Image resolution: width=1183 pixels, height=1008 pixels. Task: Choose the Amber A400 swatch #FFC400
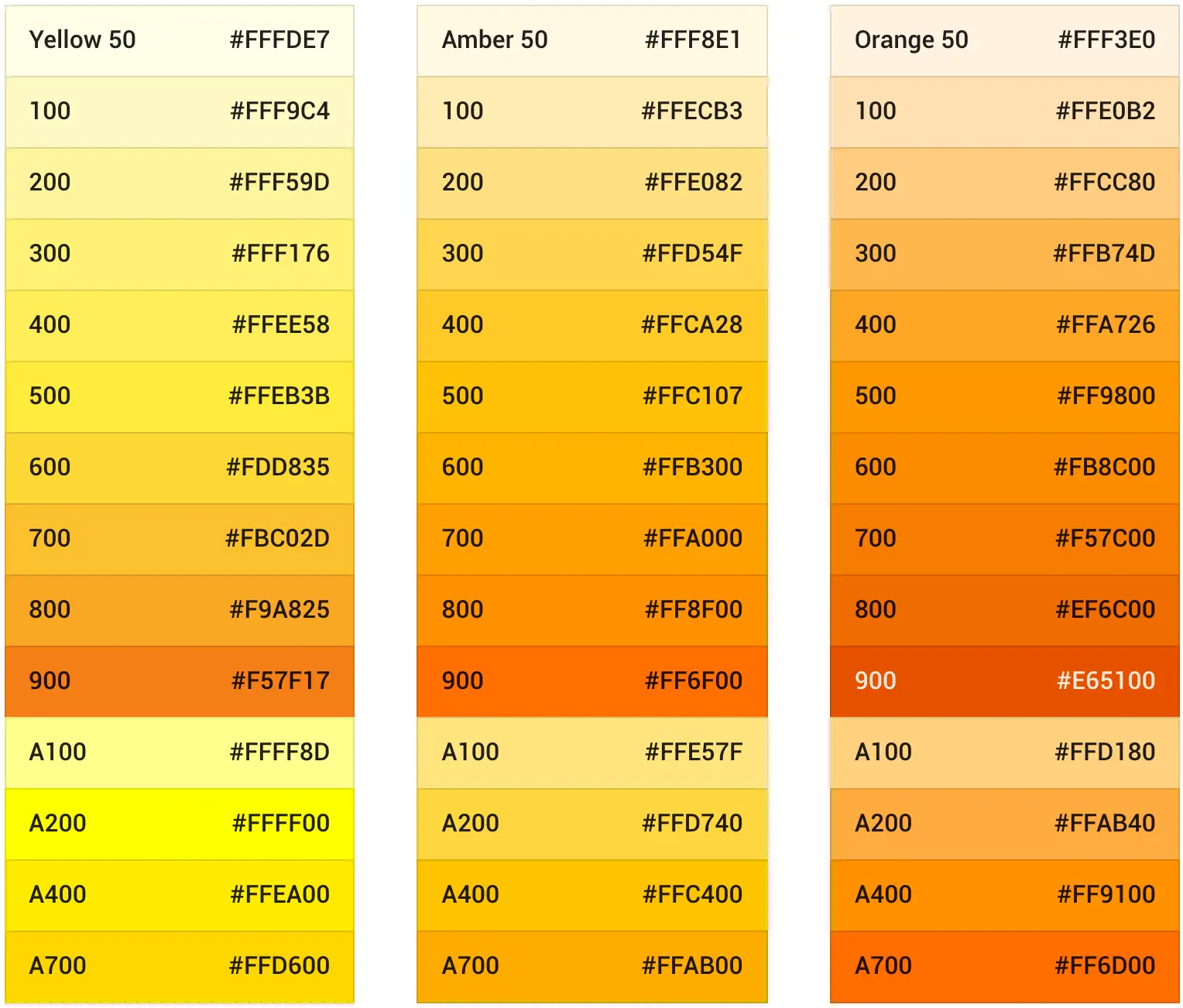pyautogui.click(x=592, y=896)
